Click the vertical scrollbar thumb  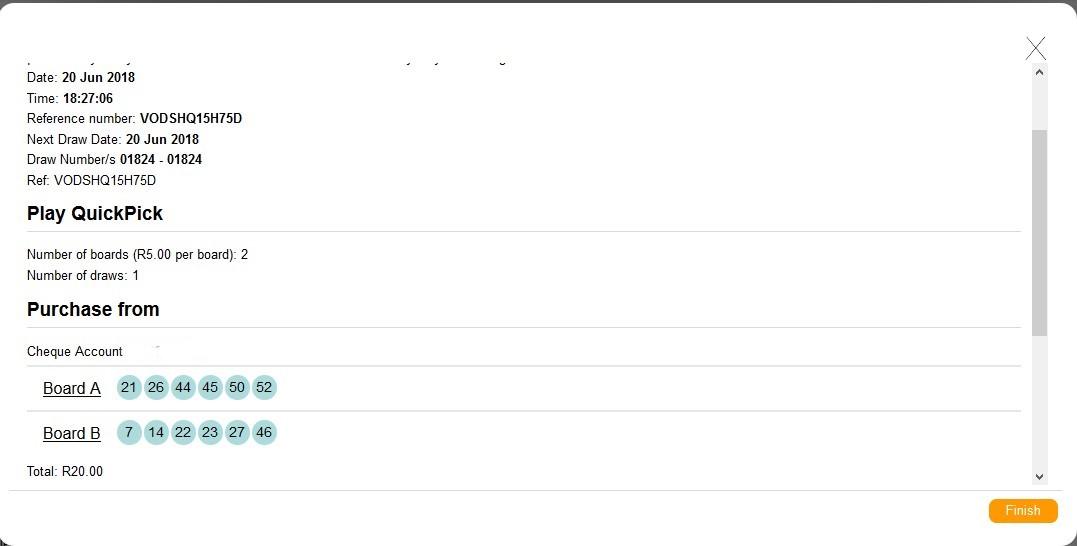1039,233
